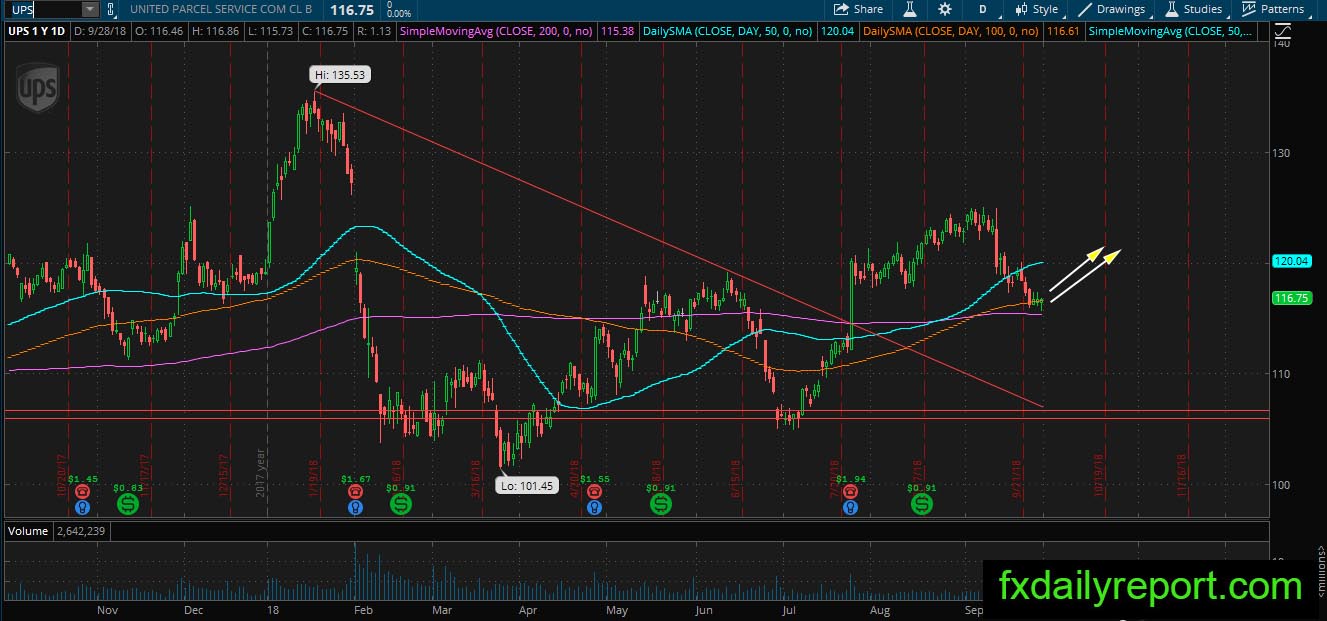
Task: Click the 116.61 DailySMA value in header
Action: (x=1063, y=32)
